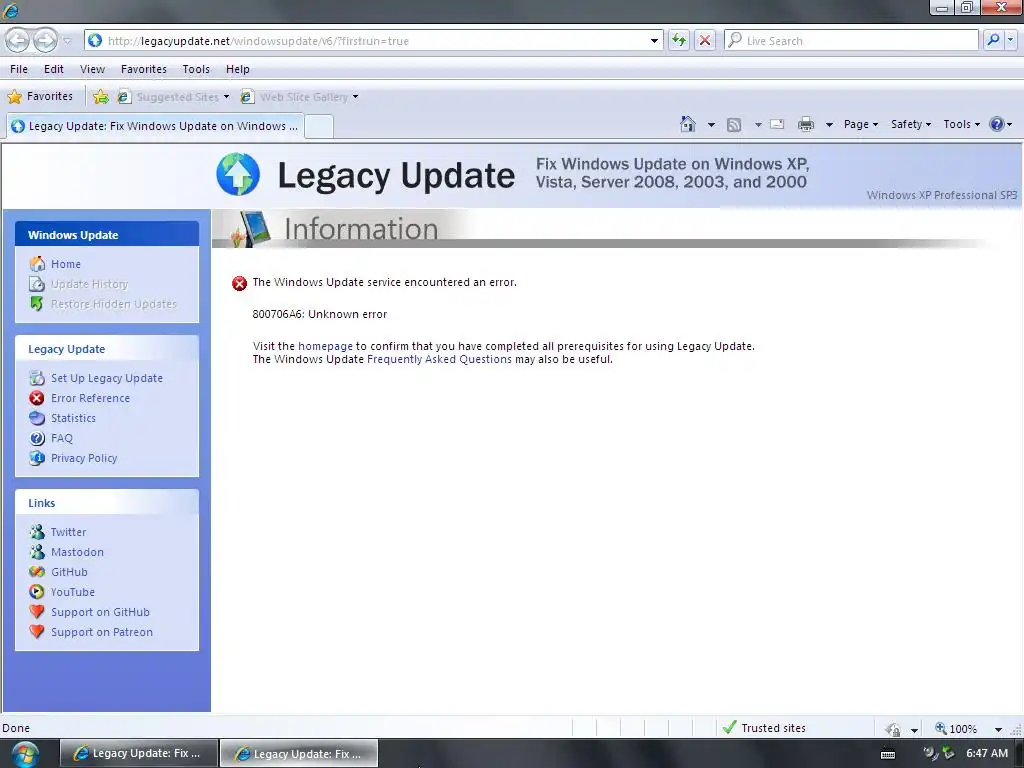Open Set Up Legacy Update link
Screen dimensions: 1024x768
[107, 378]
